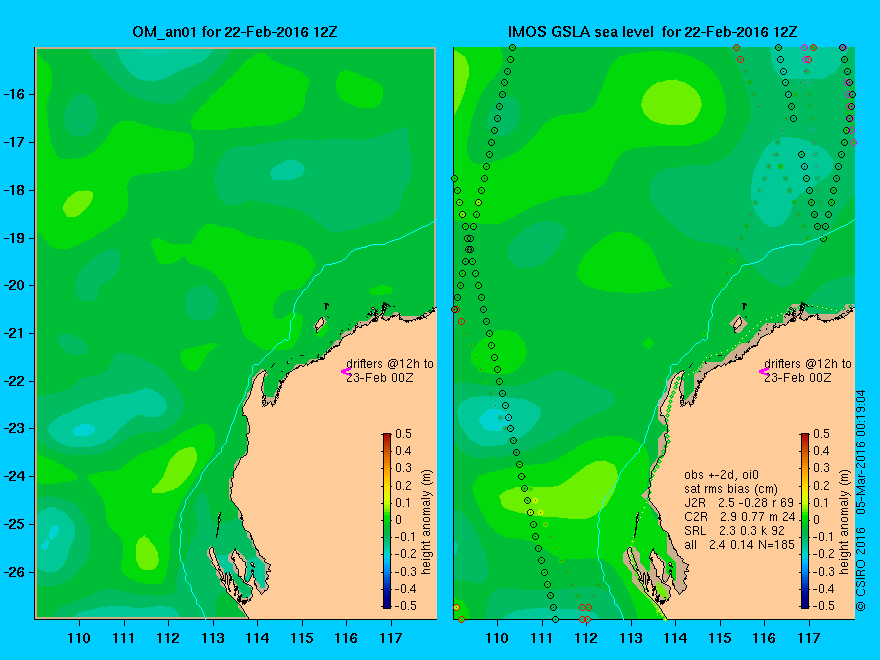
Task: Click longitude 111 label under right map
Action: click(542, 638)
